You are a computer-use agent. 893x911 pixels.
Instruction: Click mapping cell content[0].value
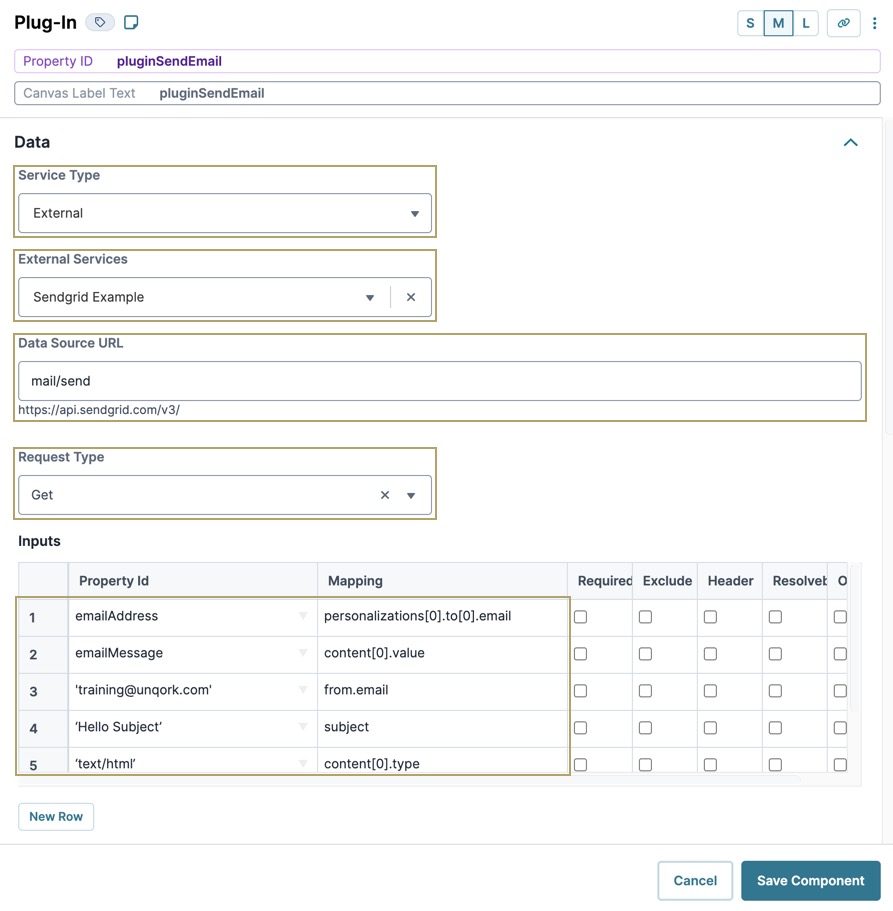442,654
